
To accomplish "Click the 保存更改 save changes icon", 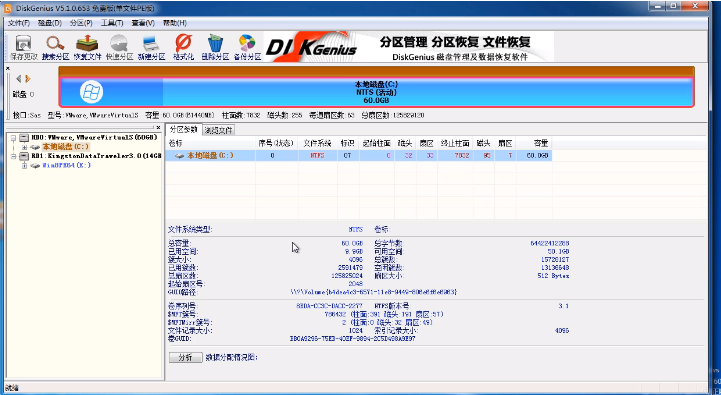I will 23,47.
